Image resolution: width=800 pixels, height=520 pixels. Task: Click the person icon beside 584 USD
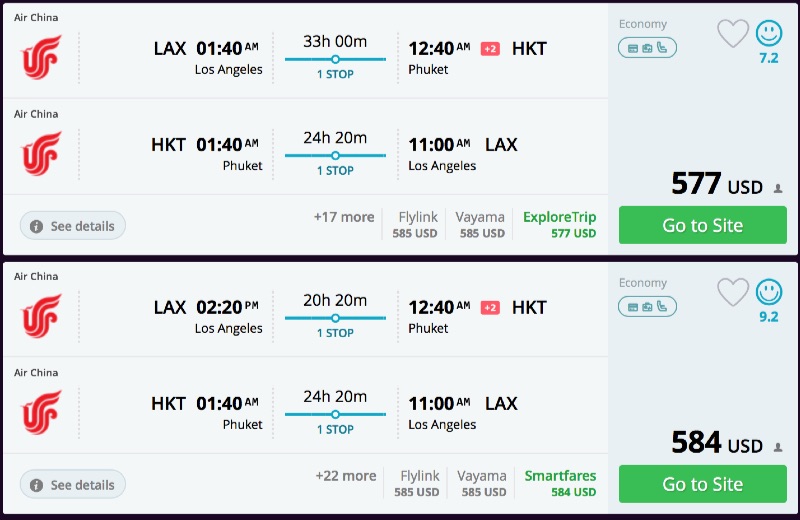point(778,447)
